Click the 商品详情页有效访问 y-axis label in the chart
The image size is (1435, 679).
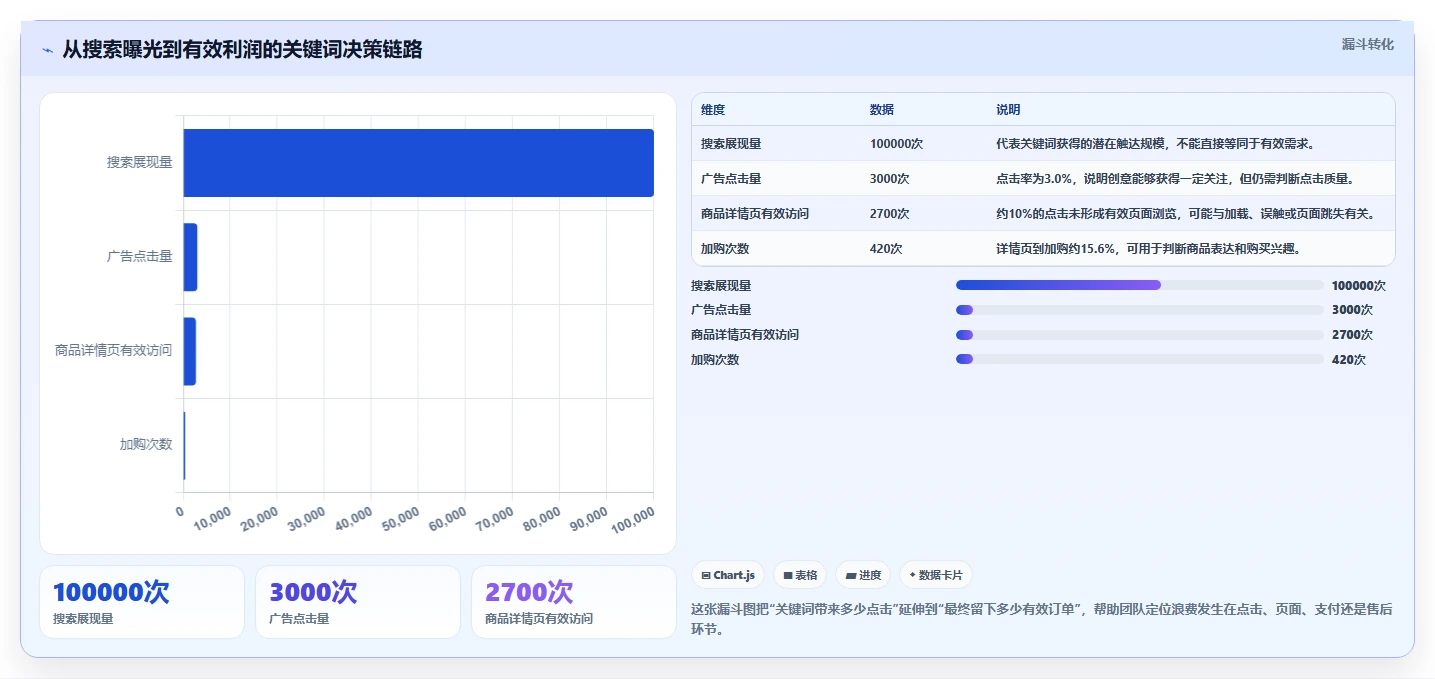[x=114, y=350]
